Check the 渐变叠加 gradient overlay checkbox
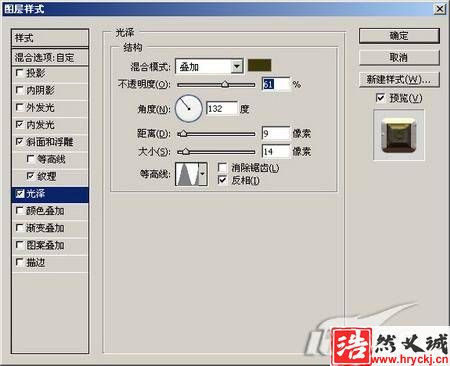The width and height of the screenshot is (450, 366). point(19,228)
